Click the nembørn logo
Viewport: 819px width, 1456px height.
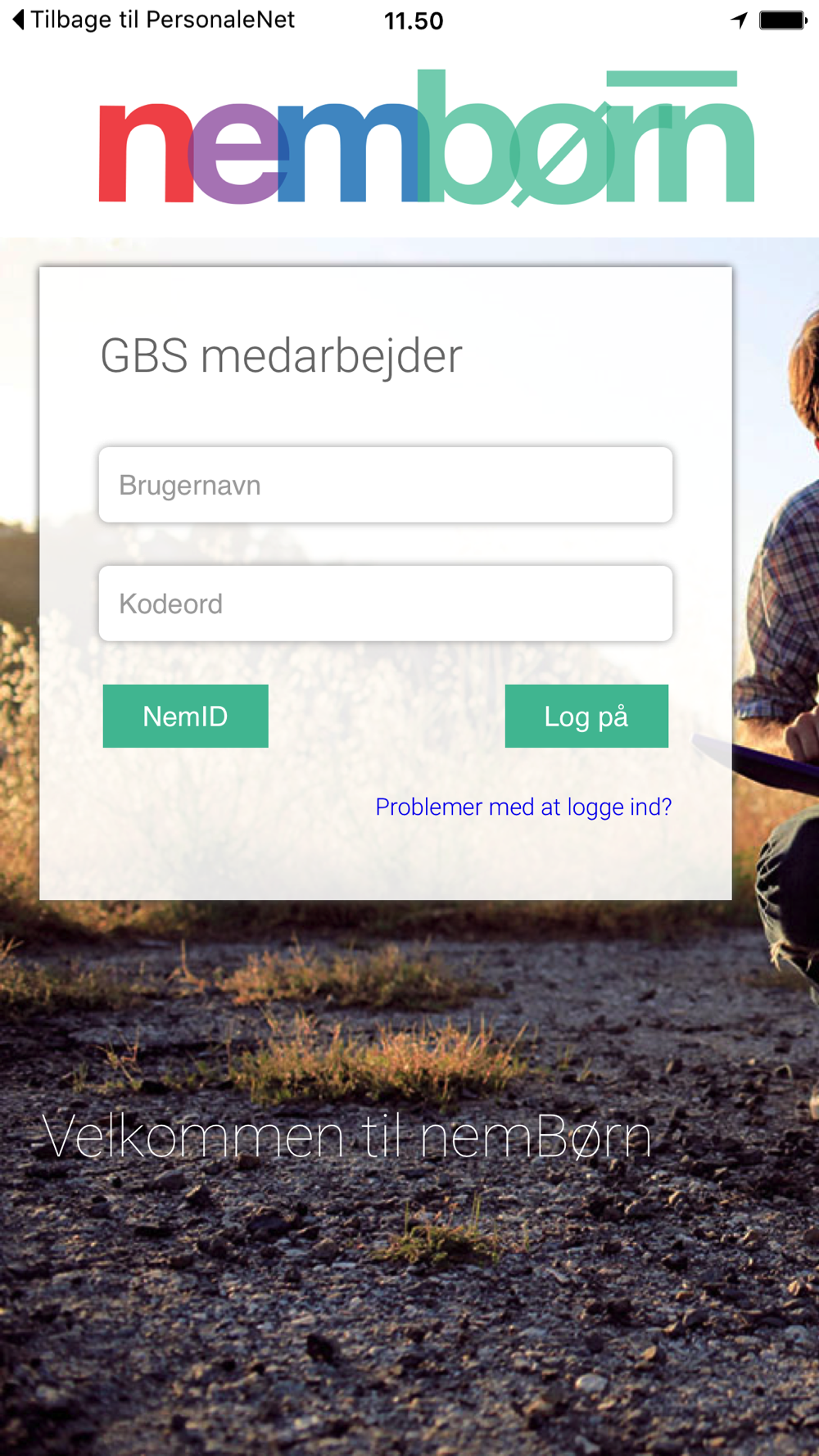click(427, 137)
